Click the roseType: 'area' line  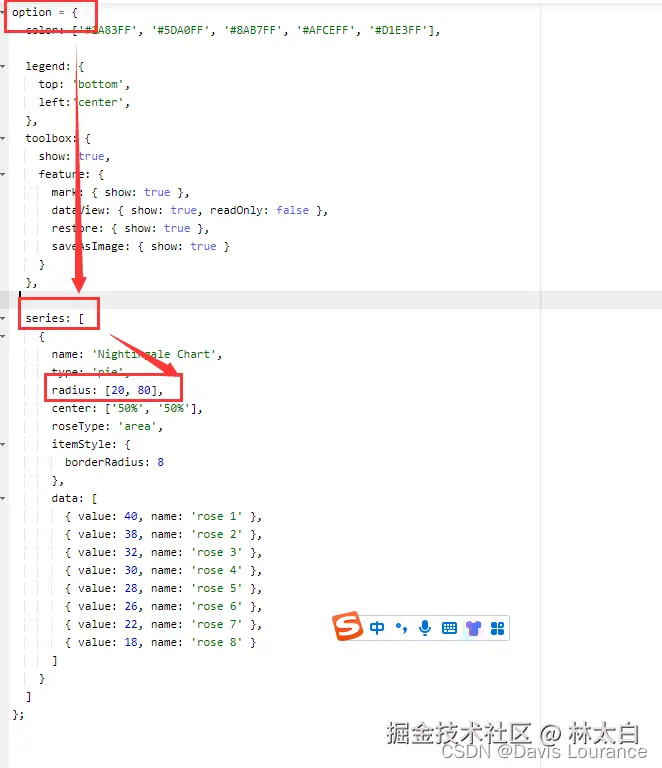click(x=107, y=426)
